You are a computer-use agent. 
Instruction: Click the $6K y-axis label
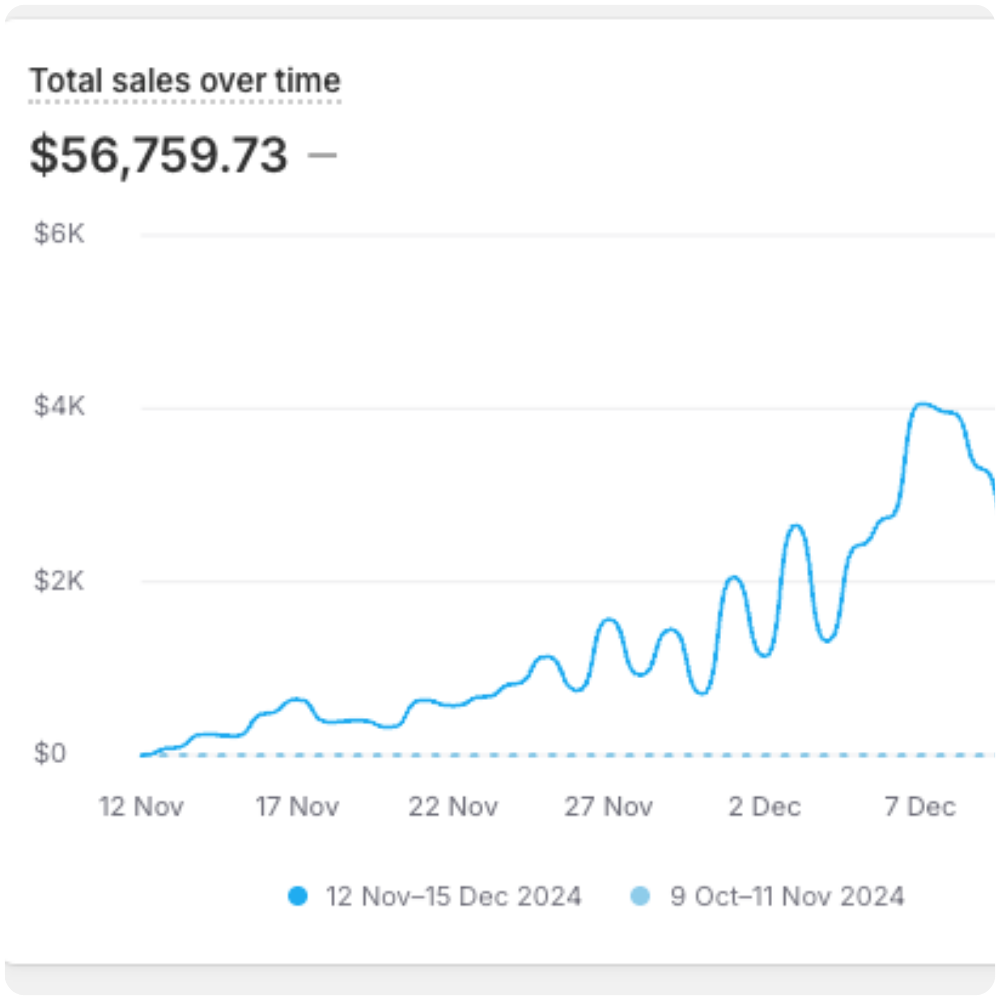point(60,234)
